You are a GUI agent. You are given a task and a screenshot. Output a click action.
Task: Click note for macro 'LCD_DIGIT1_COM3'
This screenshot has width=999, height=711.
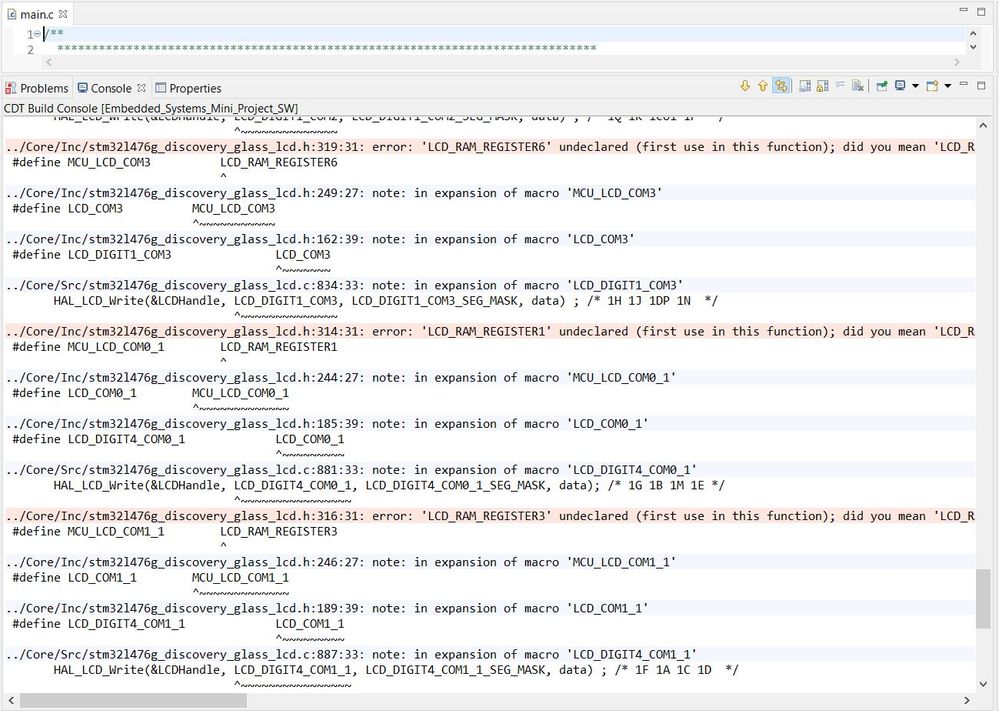click(x=345, y=285)
